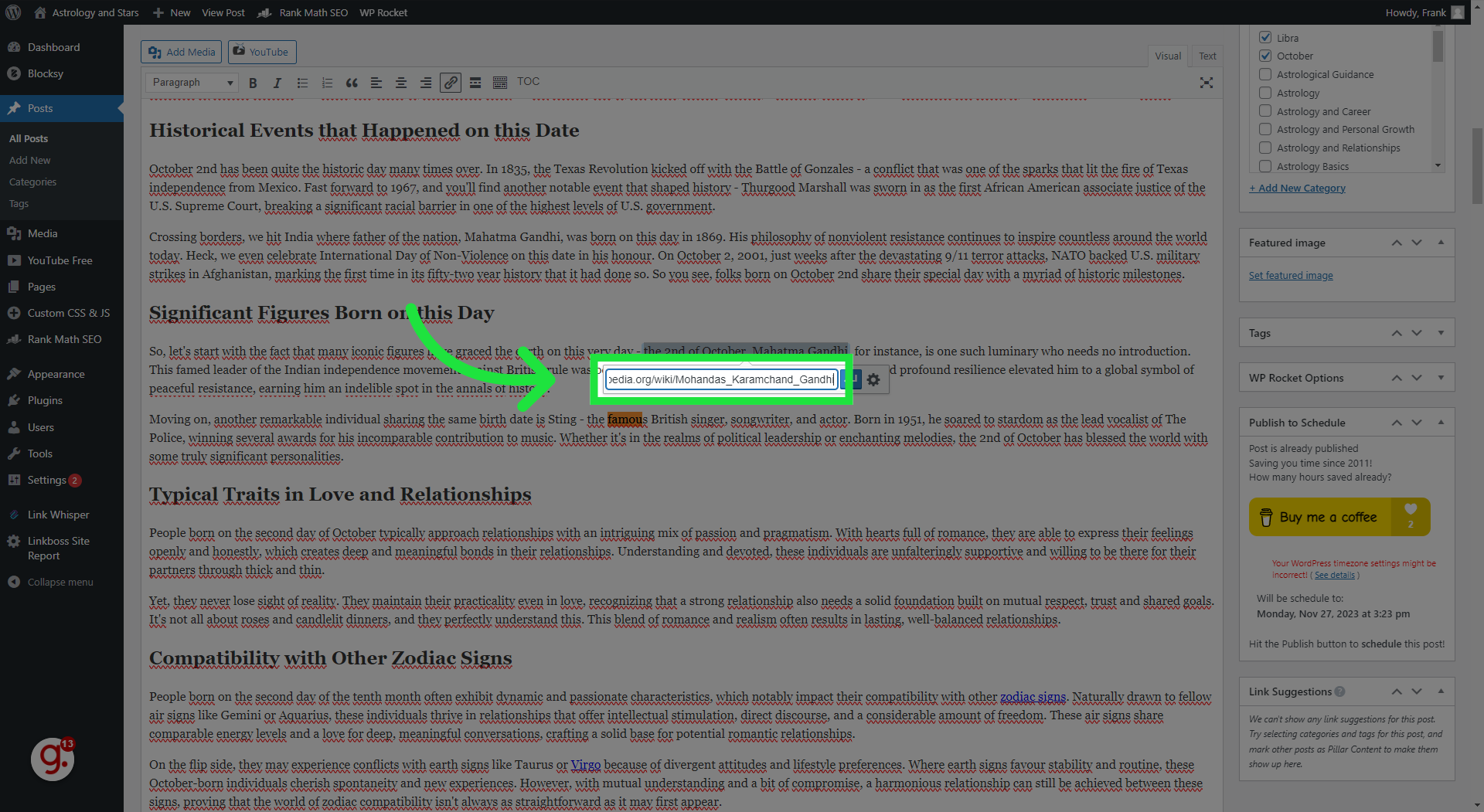Check Astrology and Career category
1484x812 pixels.
(1265, 111)
